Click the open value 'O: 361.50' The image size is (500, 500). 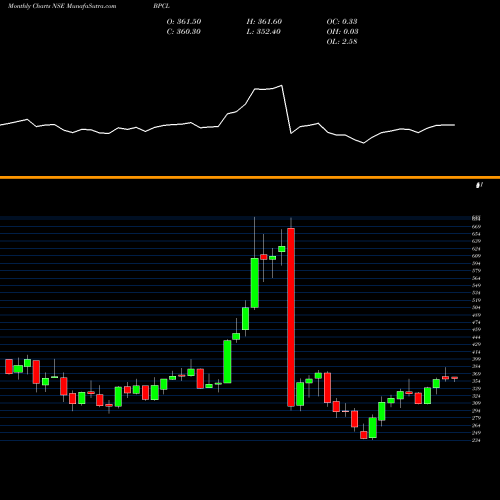point(184,21)
